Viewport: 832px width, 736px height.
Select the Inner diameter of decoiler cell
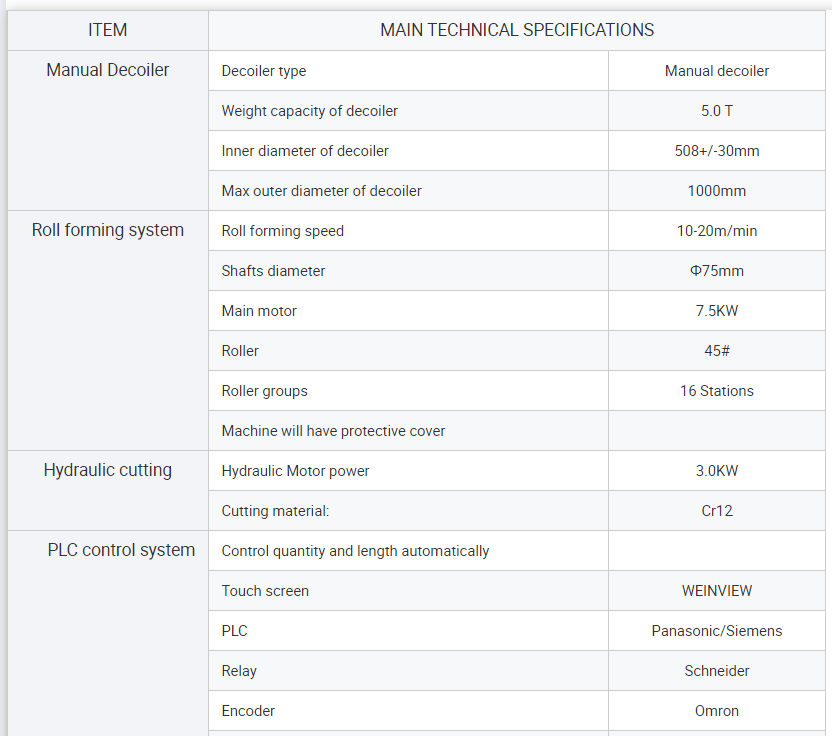pos(408,151)
